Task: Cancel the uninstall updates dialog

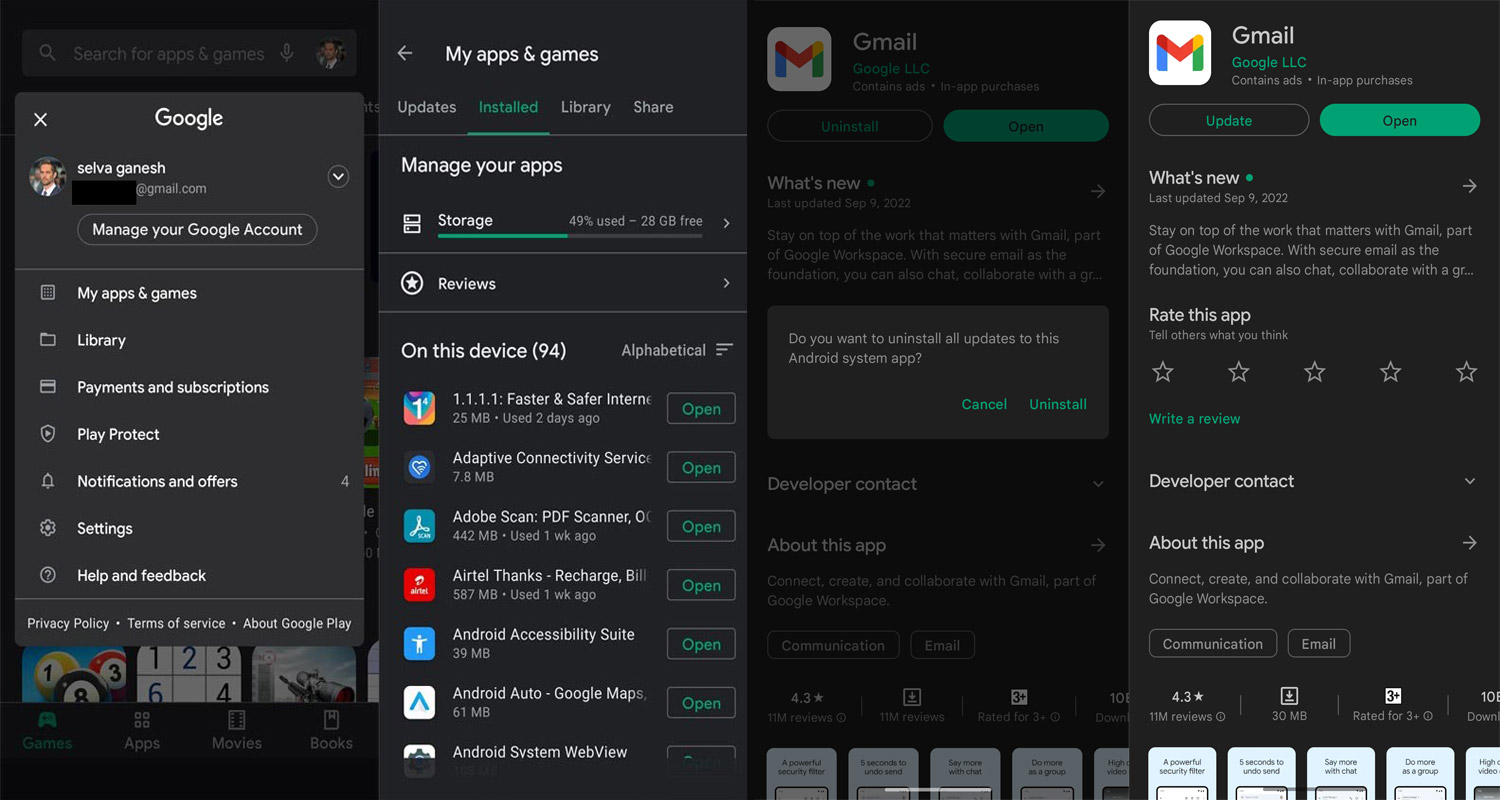Action: coord(984,405)
